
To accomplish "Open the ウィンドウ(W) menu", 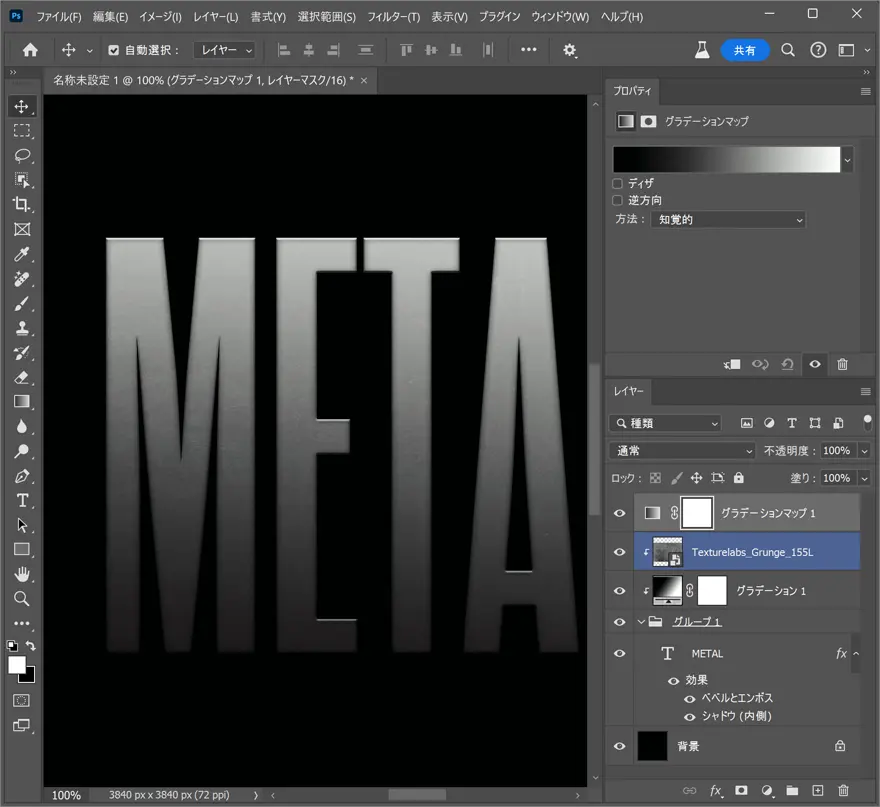I will point(560,17).
